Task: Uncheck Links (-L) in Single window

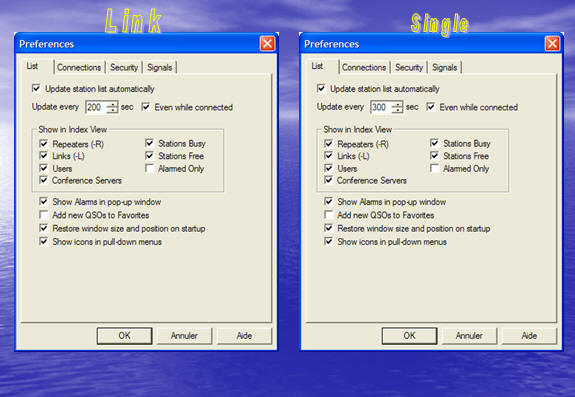Action: pyautogui.click(x=328, y=156)
